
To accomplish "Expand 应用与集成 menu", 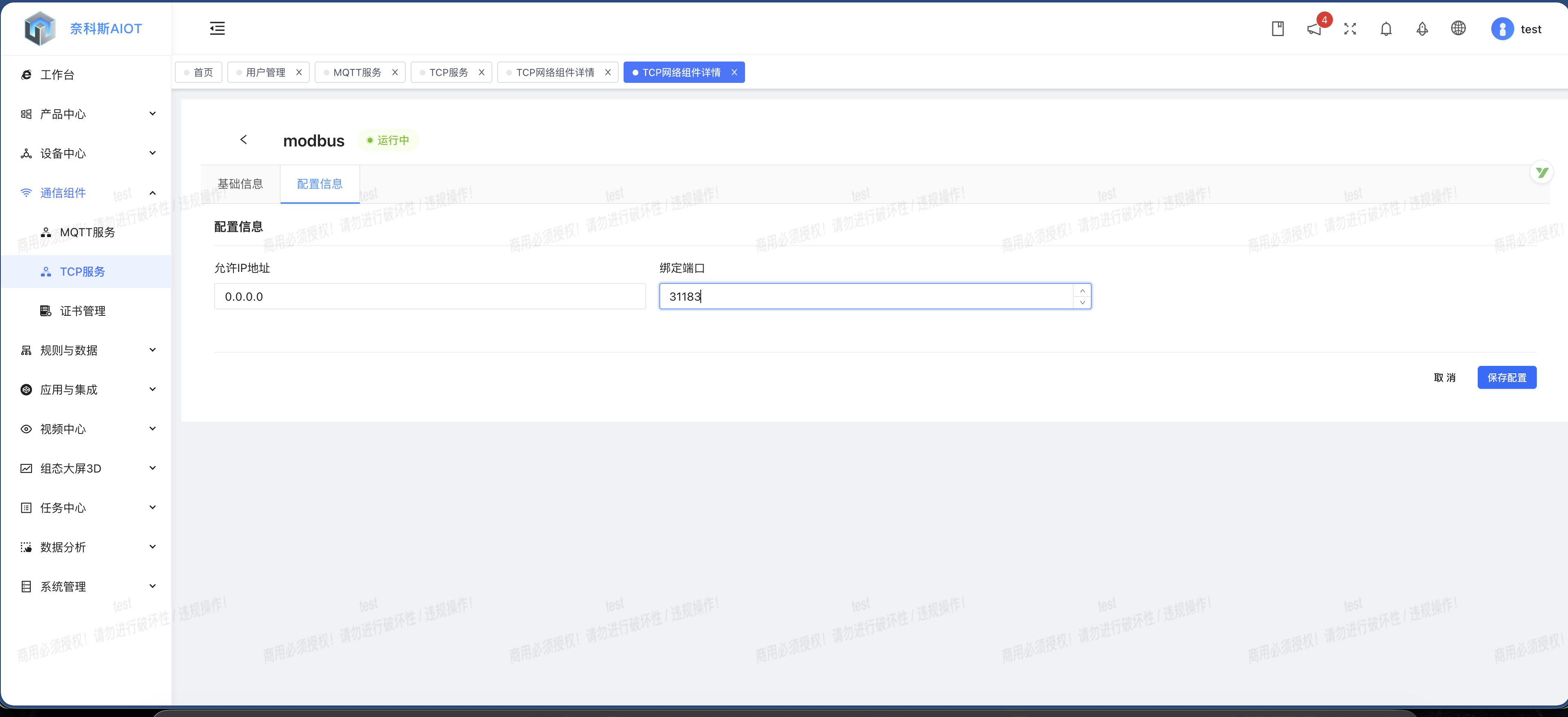I will click(x=86, y=390).
